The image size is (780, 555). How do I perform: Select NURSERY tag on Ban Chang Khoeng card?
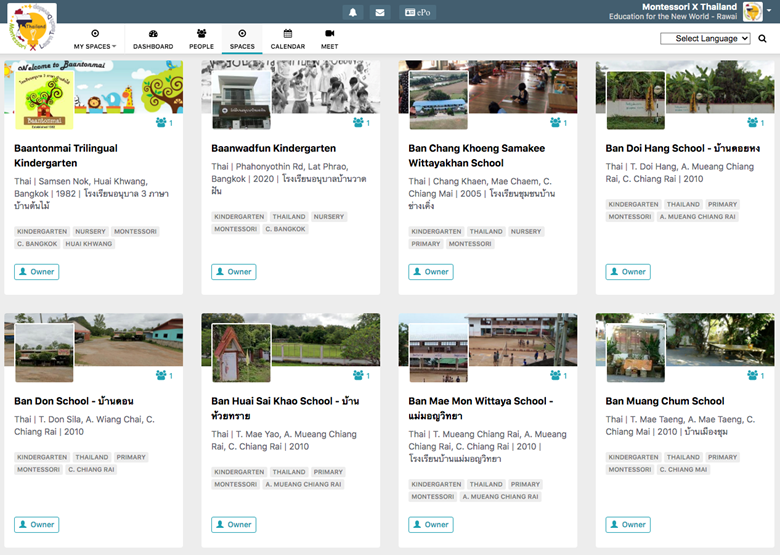tap(526, 231)
